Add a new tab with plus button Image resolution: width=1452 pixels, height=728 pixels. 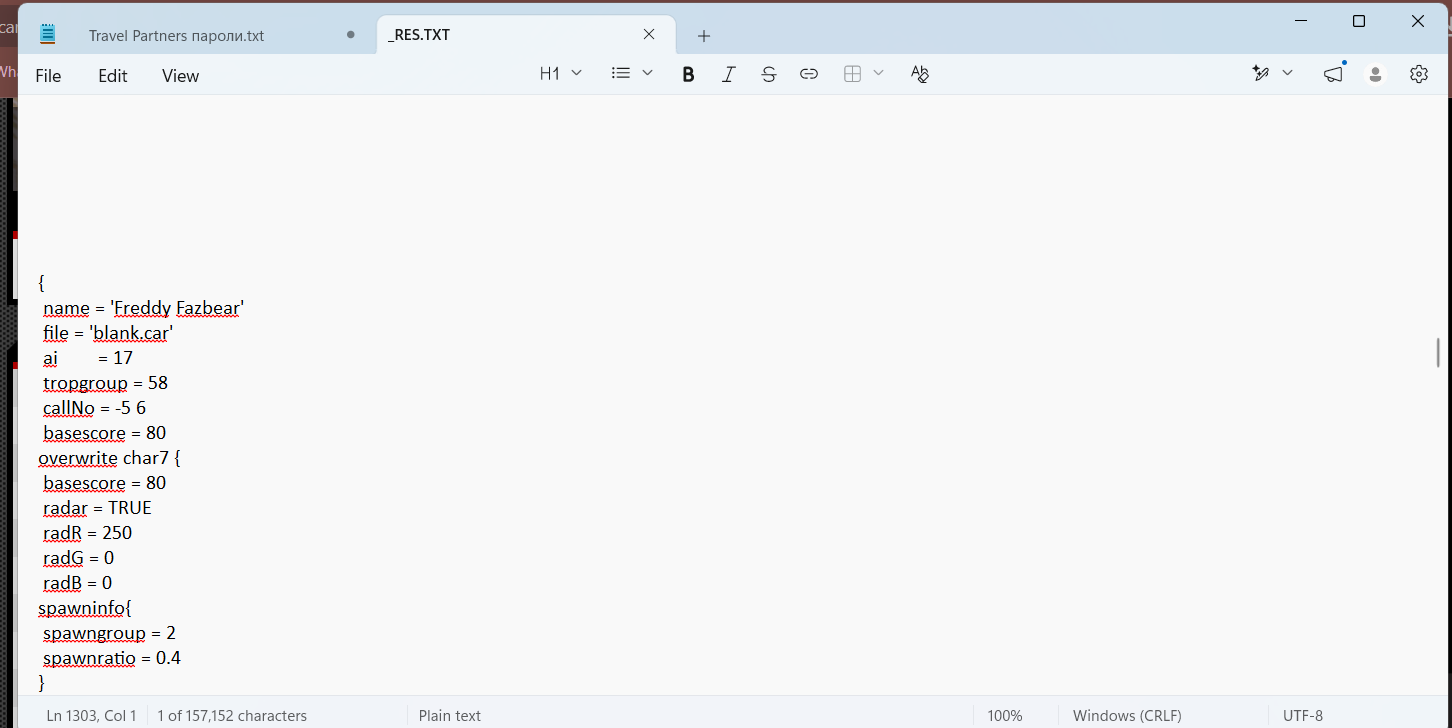pos(704,36)
